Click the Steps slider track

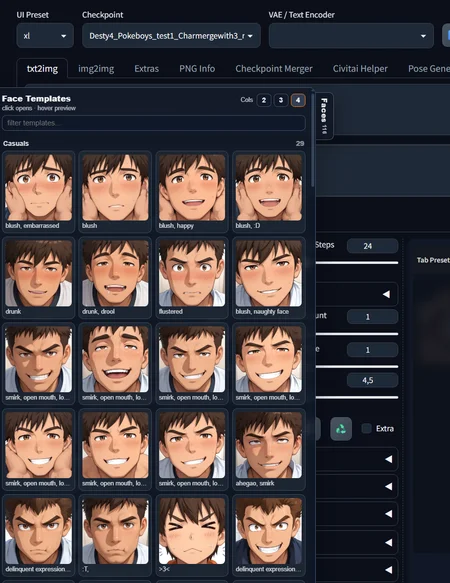tap(357, 262)
